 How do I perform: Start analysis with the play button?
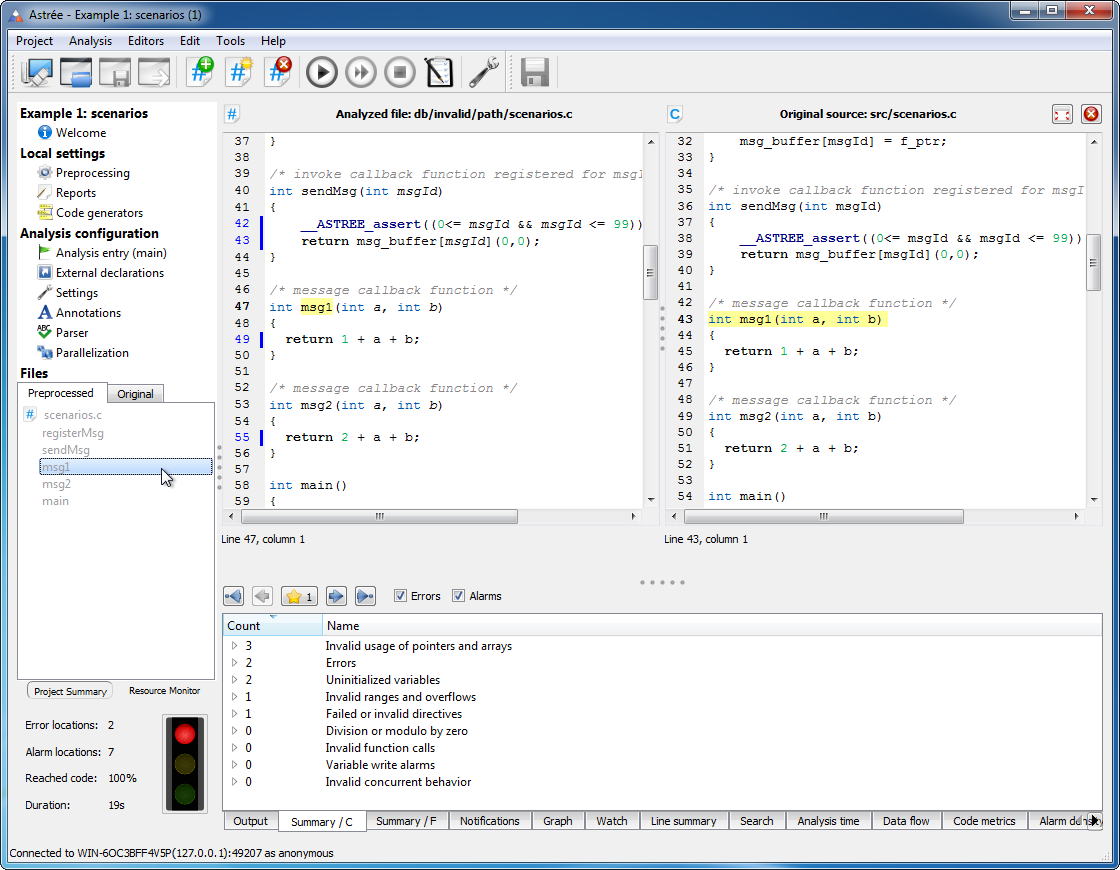tap(322, 72)
